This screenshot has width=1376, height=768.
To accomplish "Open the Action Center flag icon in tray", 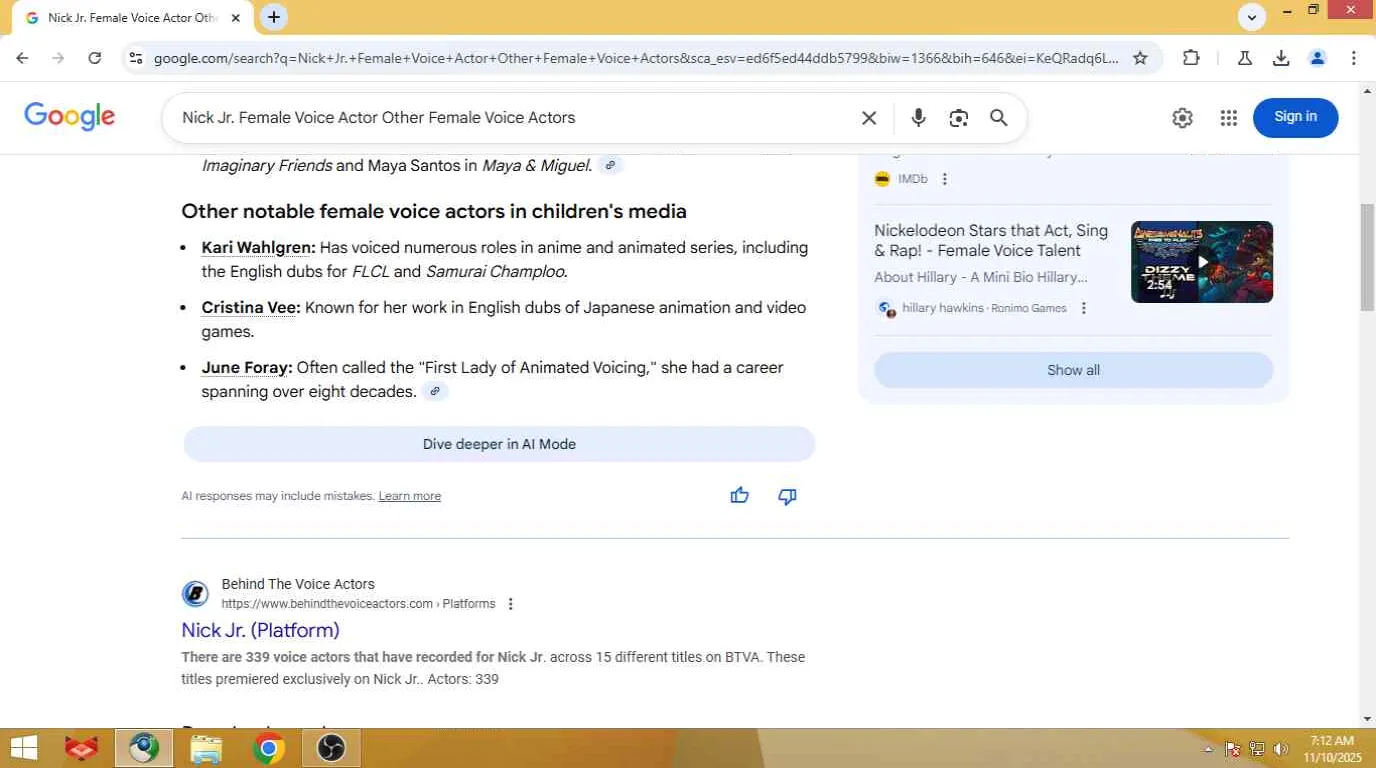I will coord(1232,749).
